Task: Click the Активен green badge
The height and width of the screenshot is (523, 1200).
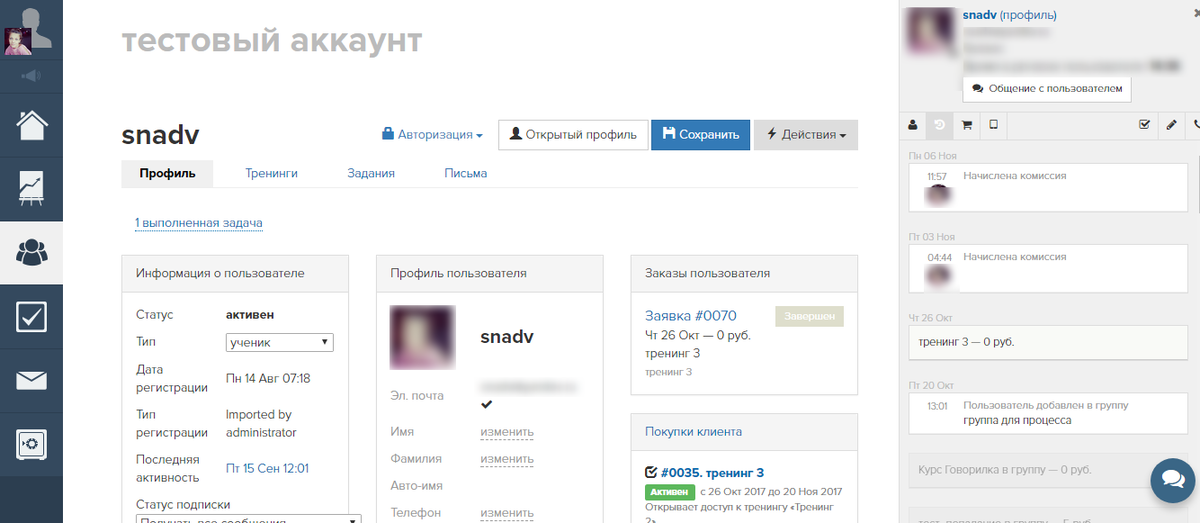Action: coord(669,492)
